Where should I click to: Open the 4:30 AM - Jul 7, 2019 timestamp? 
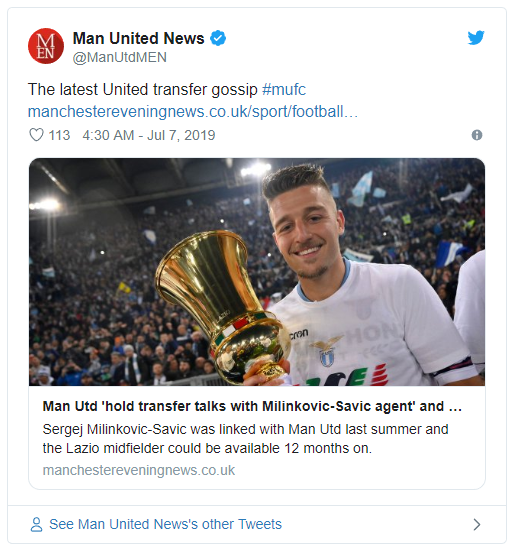pyautogui.click(x=149, y=135)
